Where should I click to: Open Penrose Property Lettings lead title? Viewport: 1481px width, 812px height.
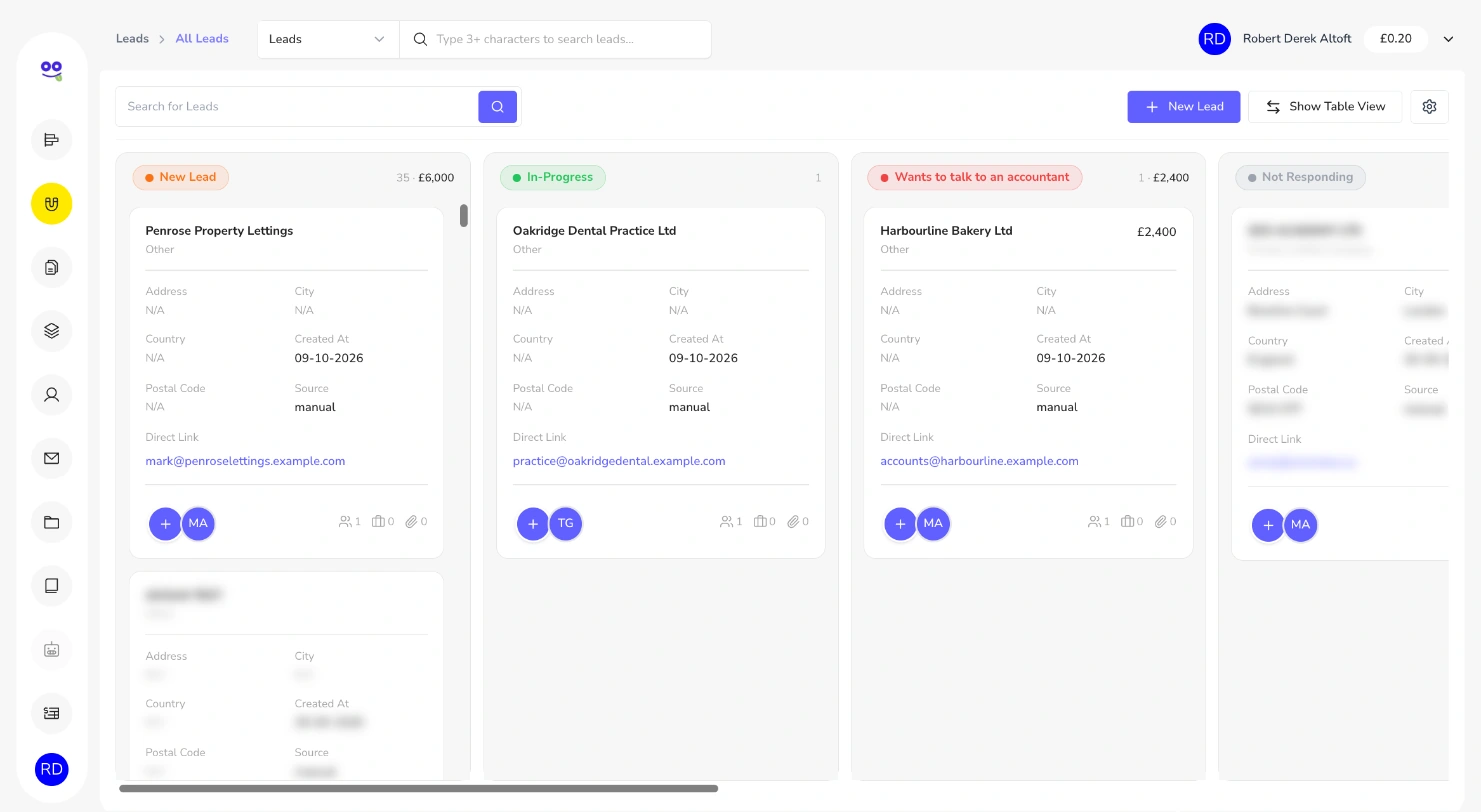(x=219, y=231)
